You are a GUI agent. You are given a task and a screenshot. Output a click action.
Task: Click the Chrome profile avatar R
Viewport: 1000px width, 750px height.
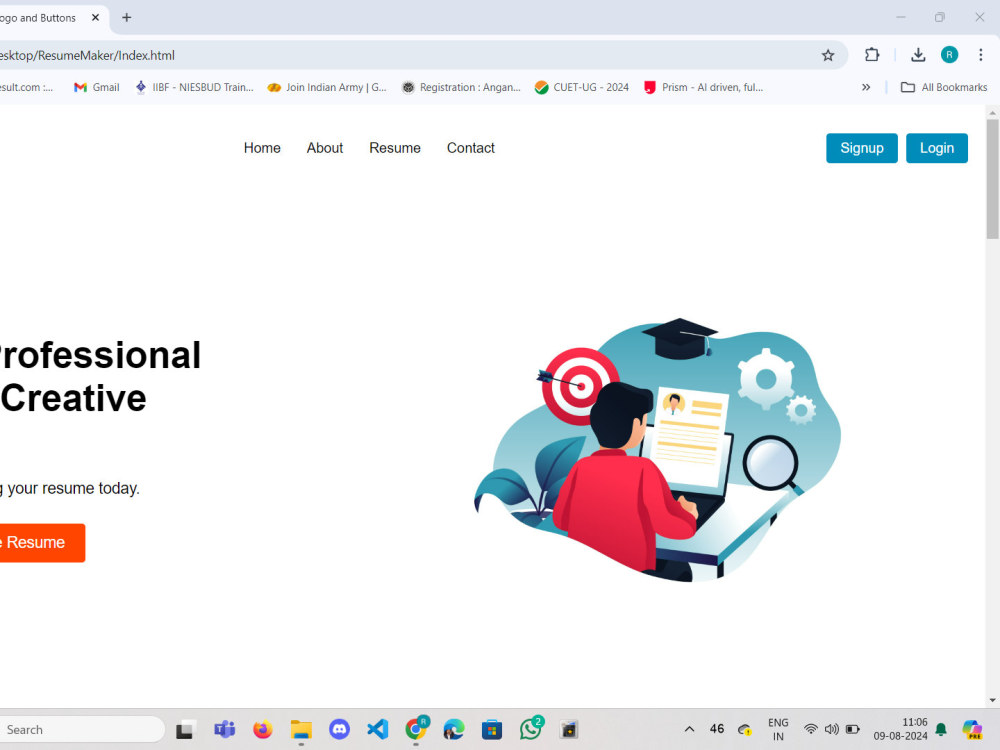(x=949, y=55)
